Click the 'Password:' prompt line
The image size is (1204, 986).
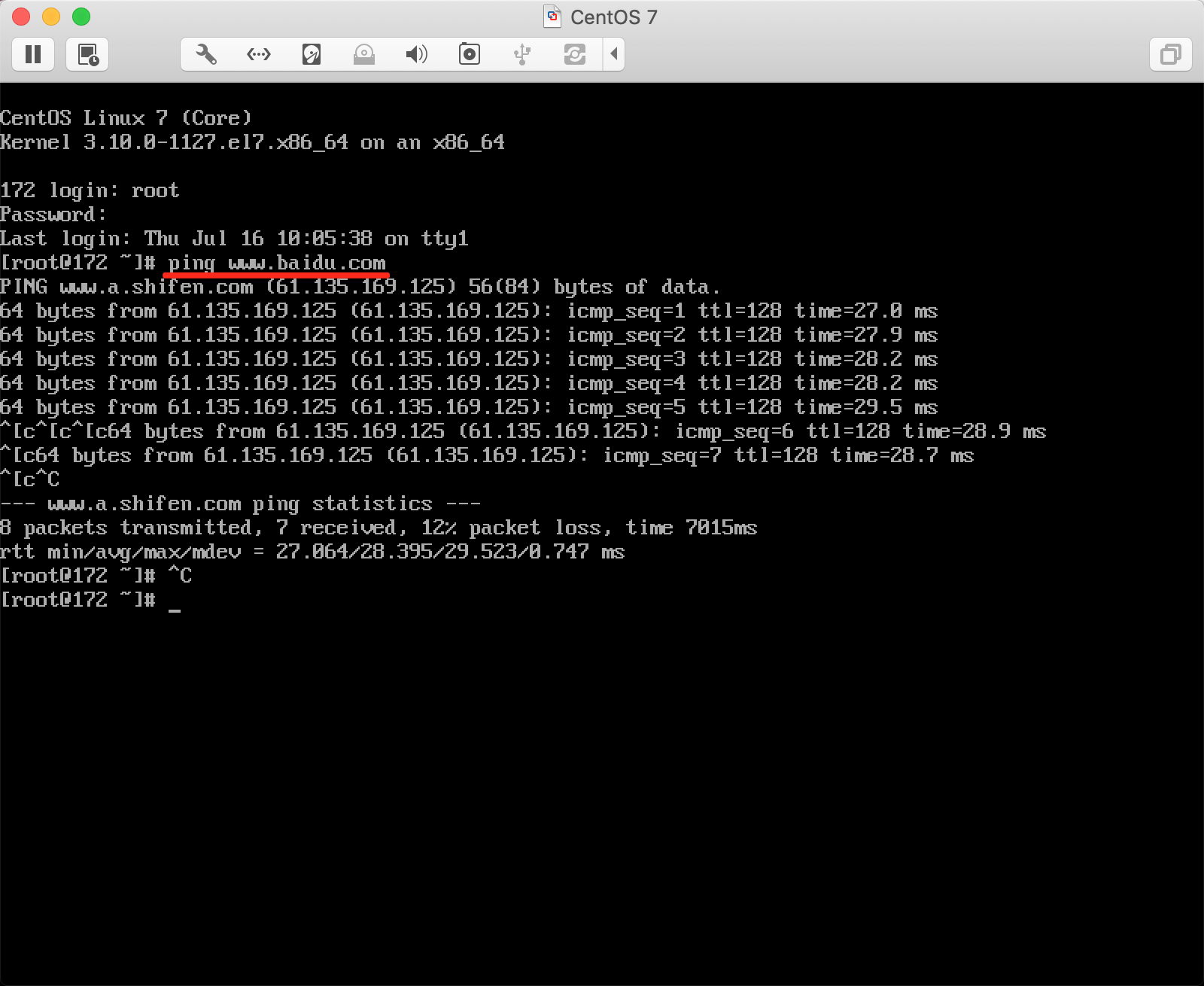coord(53,215)
